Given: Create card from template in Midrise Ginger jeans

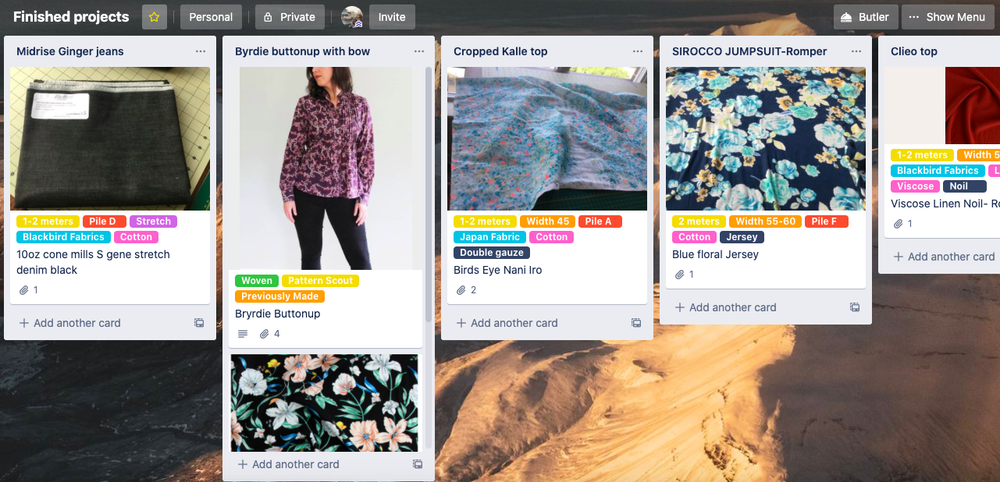Looking at the screenshot, I should 199,323.
